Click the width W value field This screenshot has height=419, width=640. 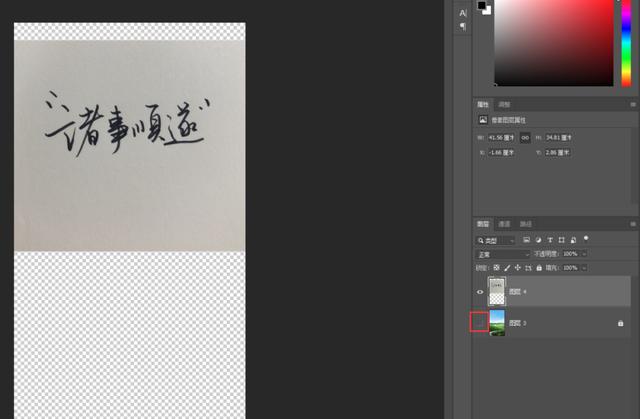click(x=501, y=138)
